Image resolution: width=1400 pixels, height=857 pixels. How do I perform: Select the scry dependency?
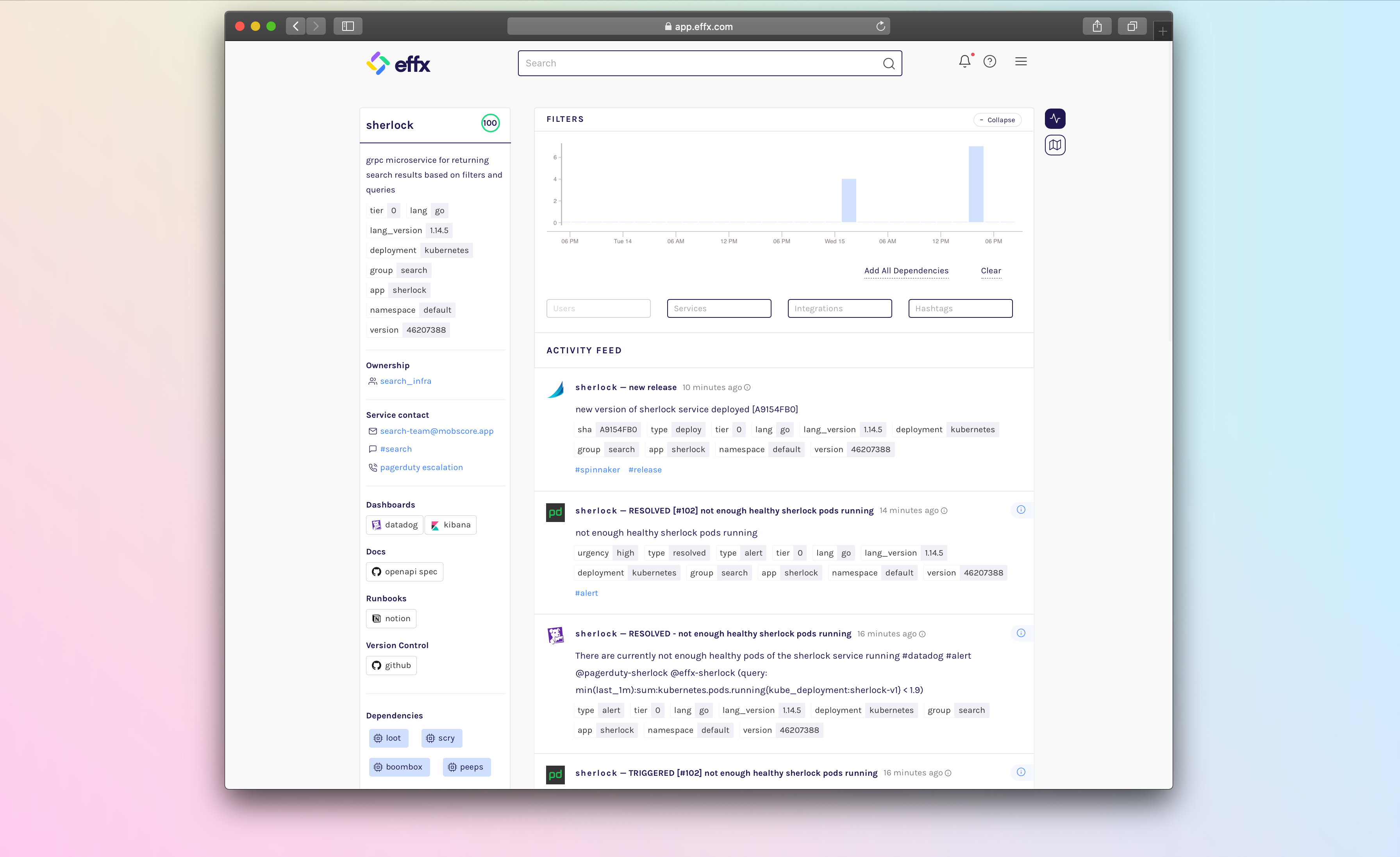point(441,738)
